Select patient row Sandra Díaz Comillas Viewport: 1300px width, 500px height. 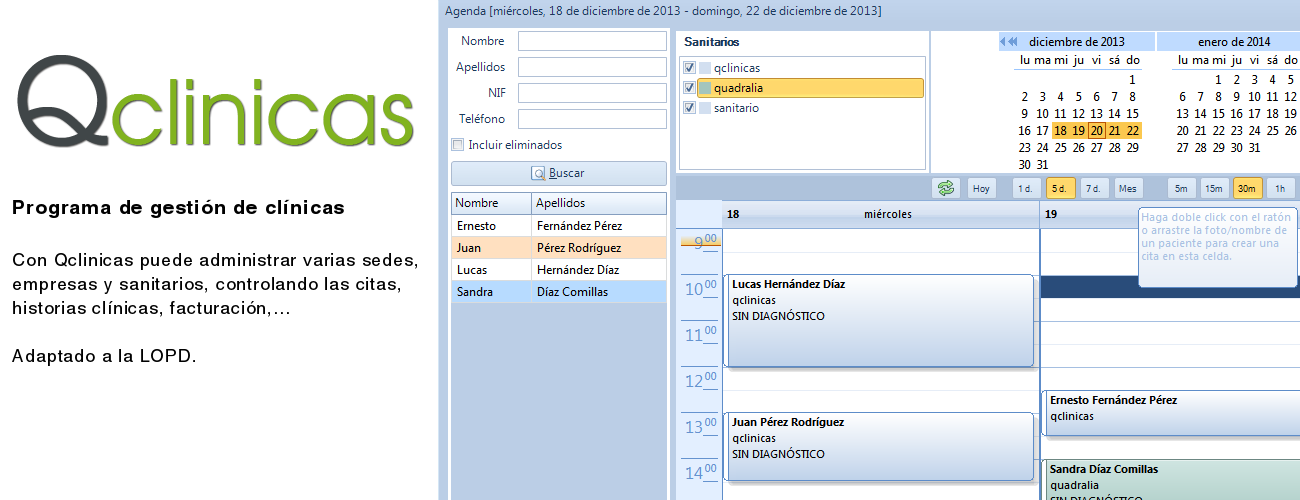click(559, 292)
